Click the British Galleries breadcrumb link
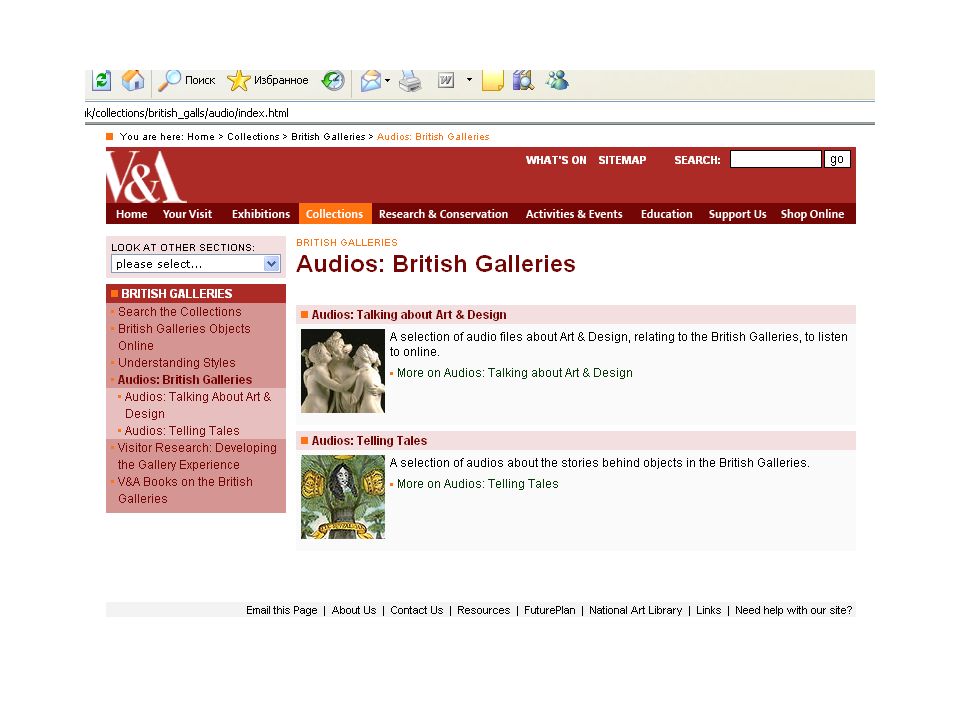 (x=328, y=137)
